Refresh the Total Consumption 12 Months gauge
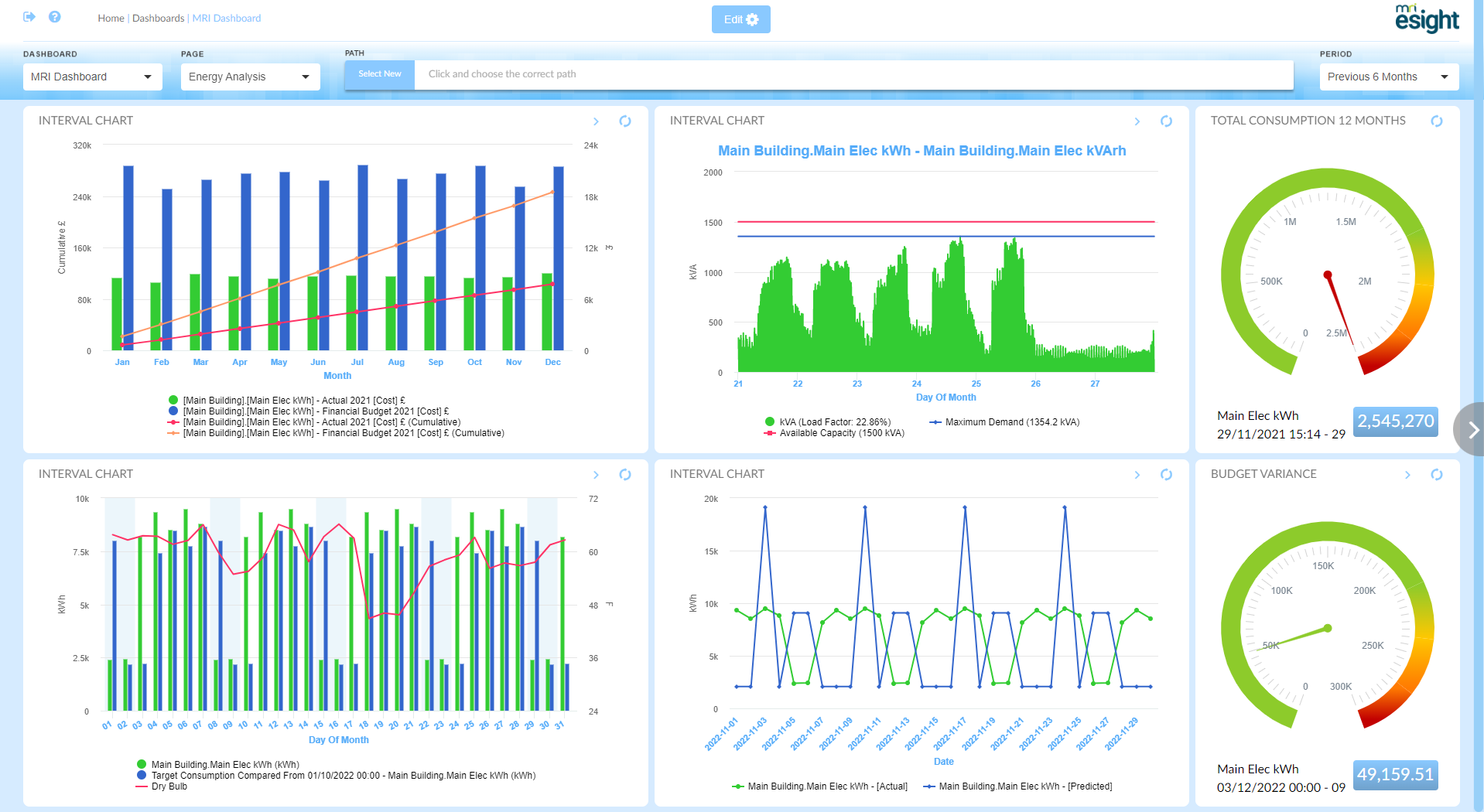Screen dimensions: 1484x812 1437,121
